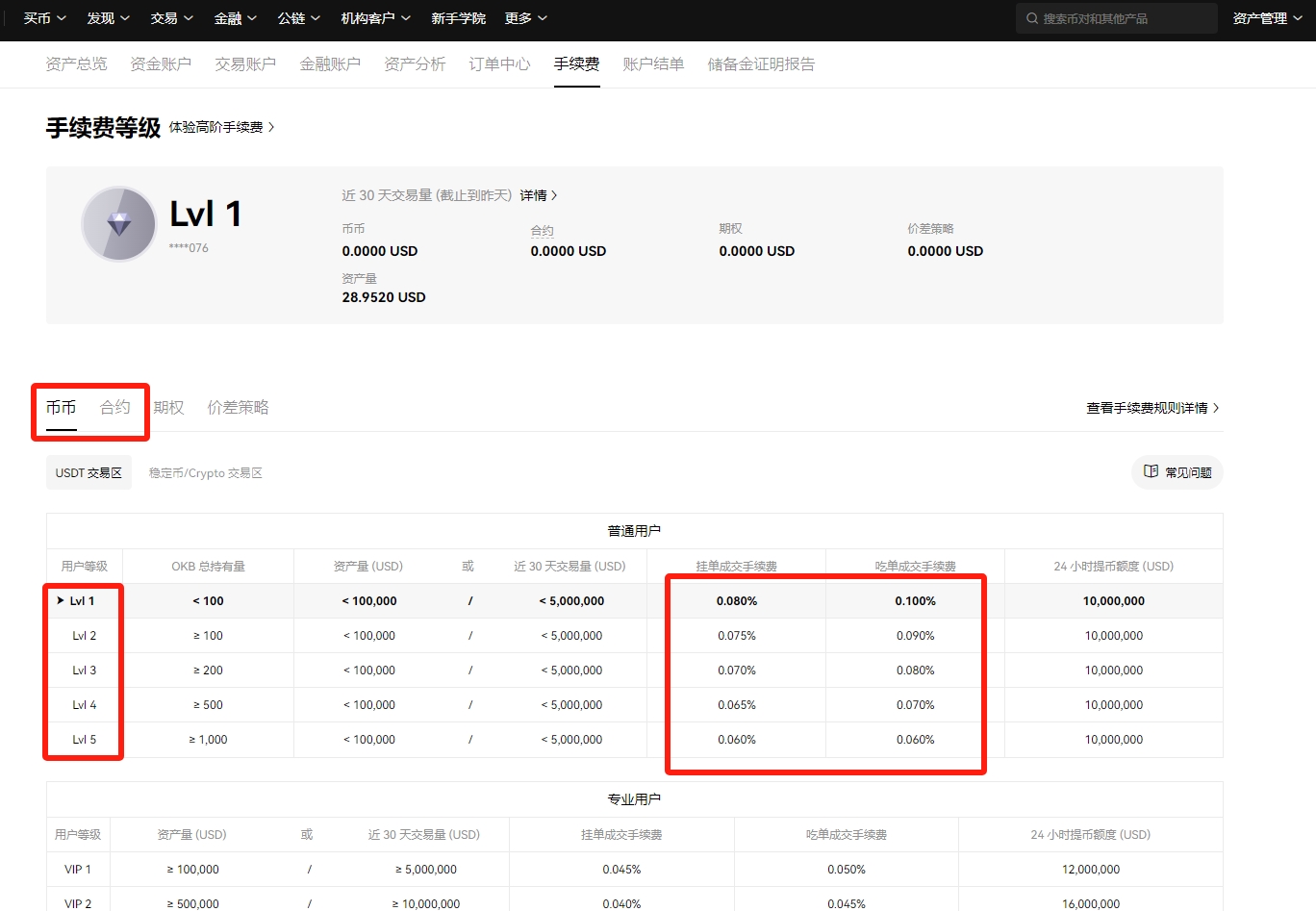The image size is (1316, 911).
Task: Click the 28.9520 USD asset value
Action: (384, 297)
